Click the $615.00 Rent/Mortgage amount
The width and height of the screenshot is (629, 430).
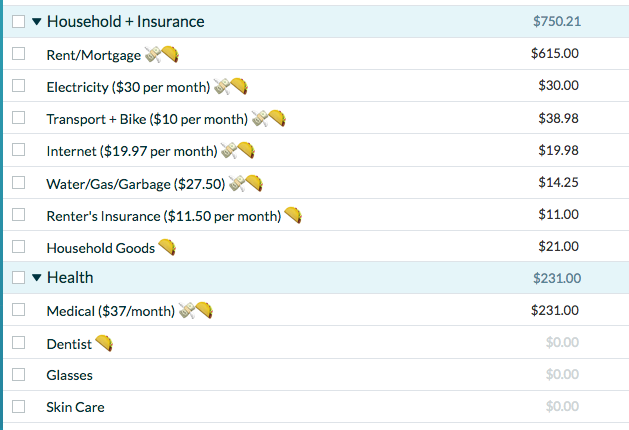[555, 53]
